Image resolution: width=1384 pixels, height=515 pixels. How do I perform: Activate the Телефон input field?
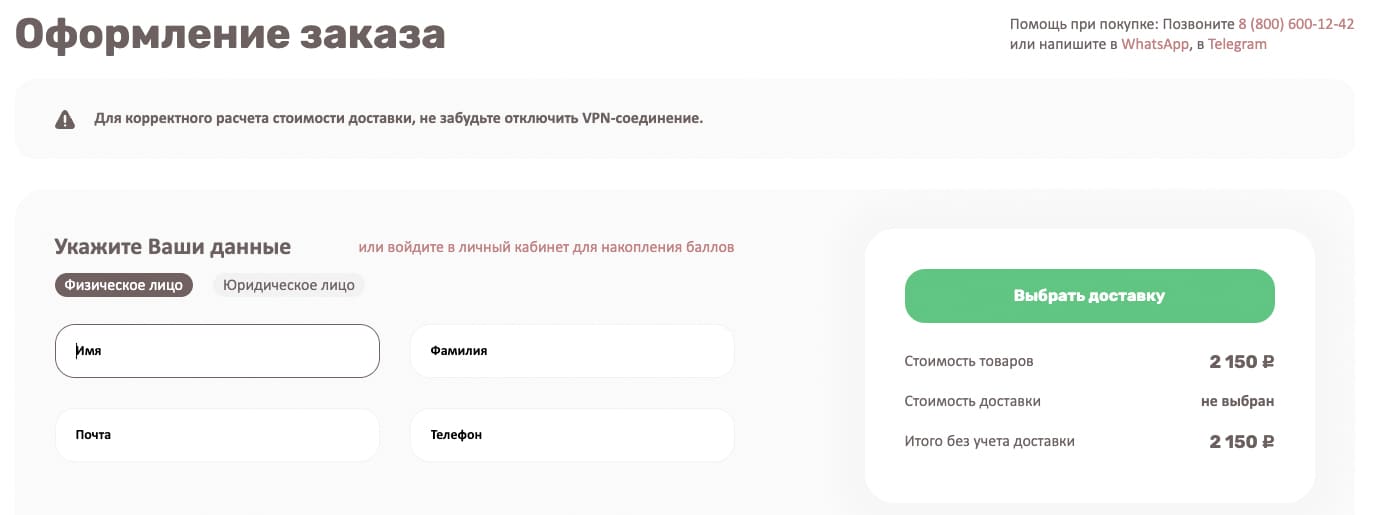(572, 435)
